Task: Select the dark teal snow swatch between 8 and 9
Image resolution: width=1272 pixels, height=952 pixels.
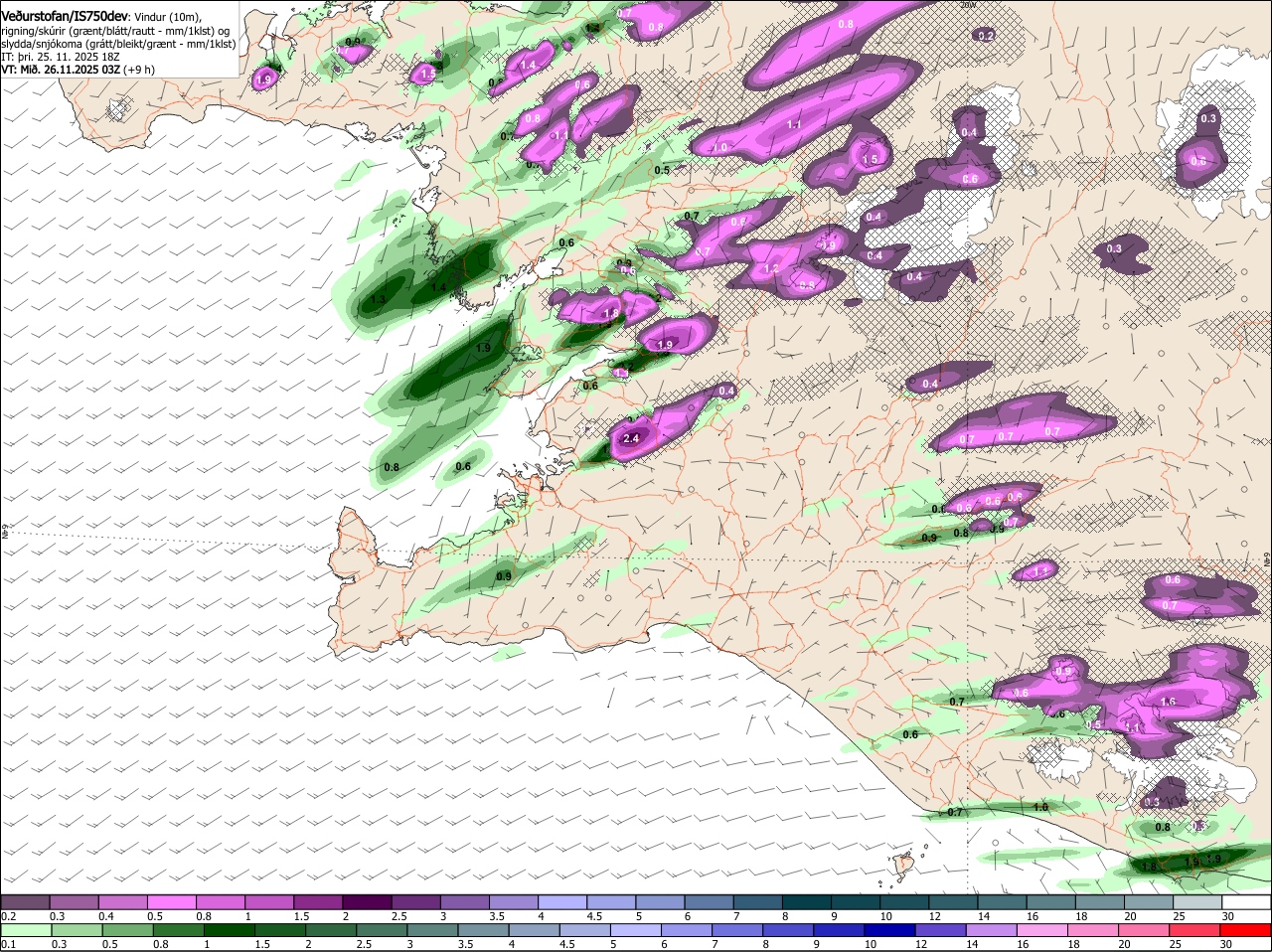Action: pyautogui.click(x=807, y=901)
